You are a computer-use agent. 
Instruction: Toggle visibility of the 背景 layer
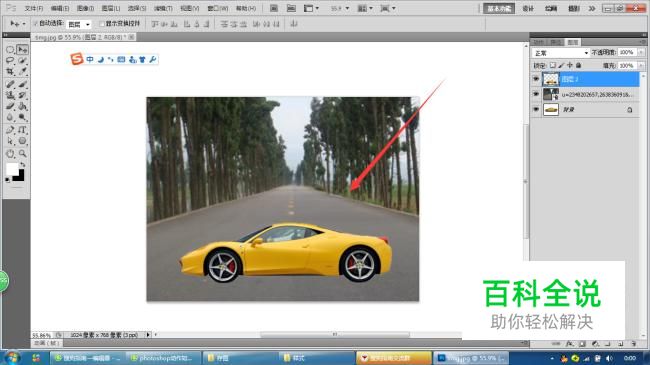pyautogui.click(x=536, y=110)
